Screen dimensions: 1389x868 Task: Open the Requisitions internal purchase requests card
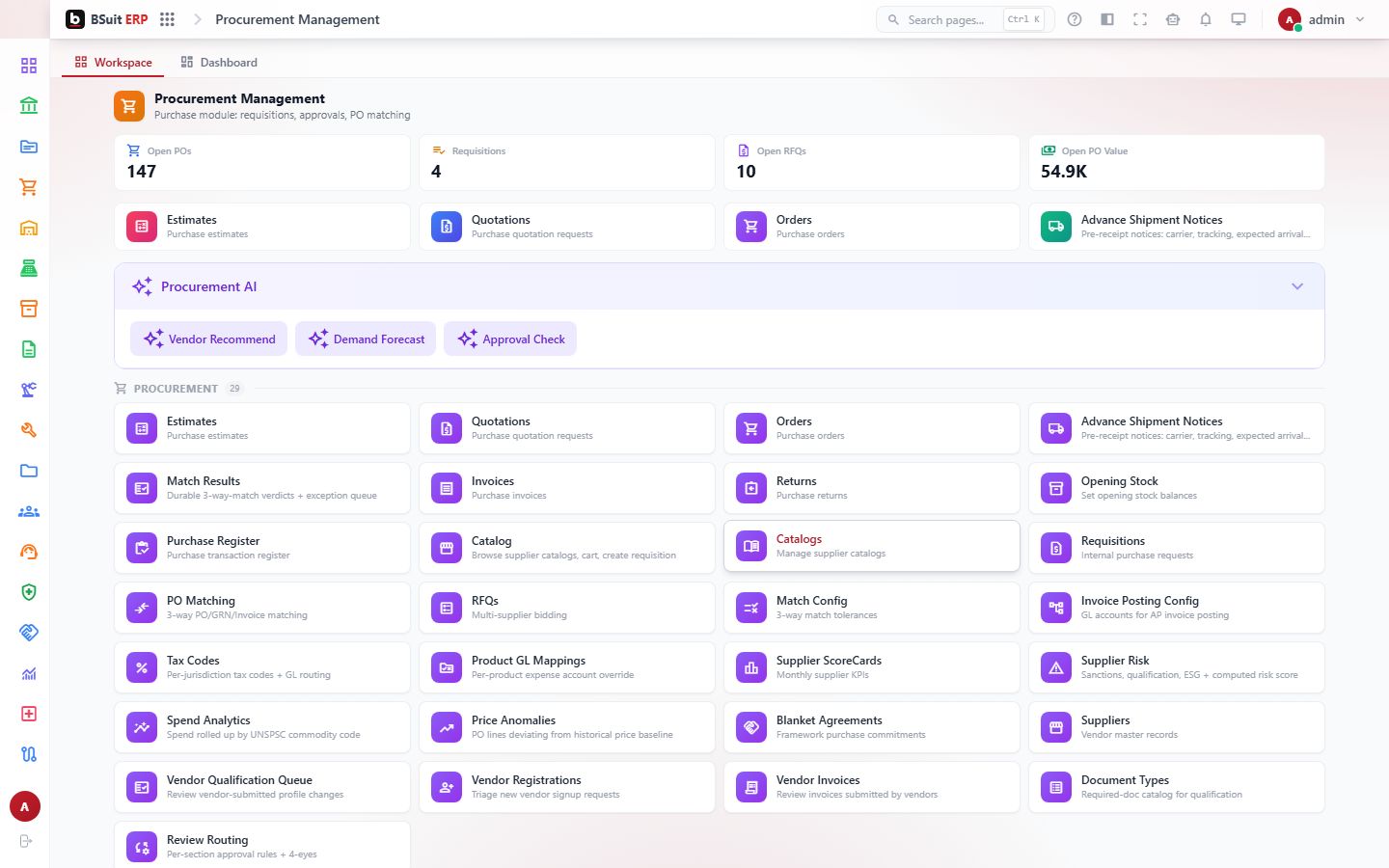(1177, 548)
